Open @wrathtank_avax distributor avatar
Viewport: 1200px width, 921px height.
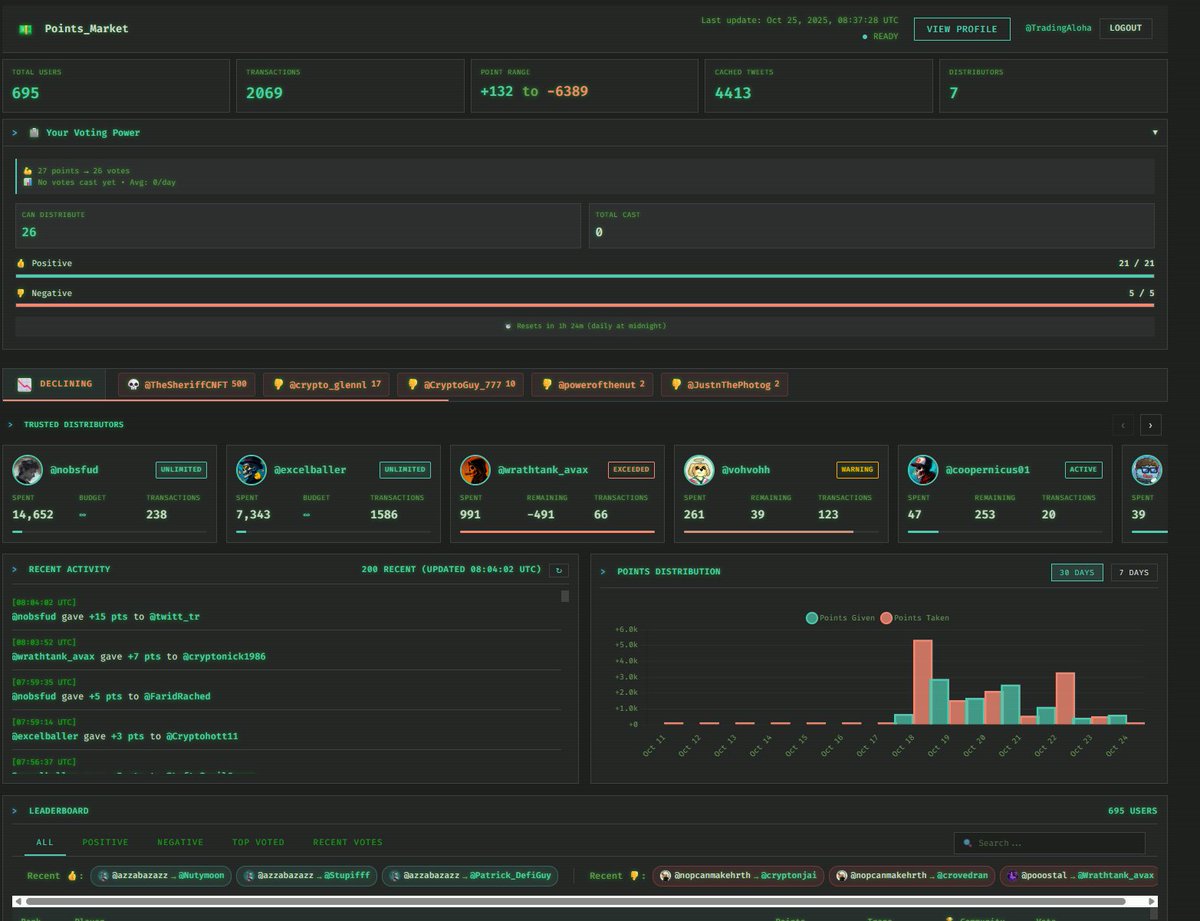click(475, 470)
